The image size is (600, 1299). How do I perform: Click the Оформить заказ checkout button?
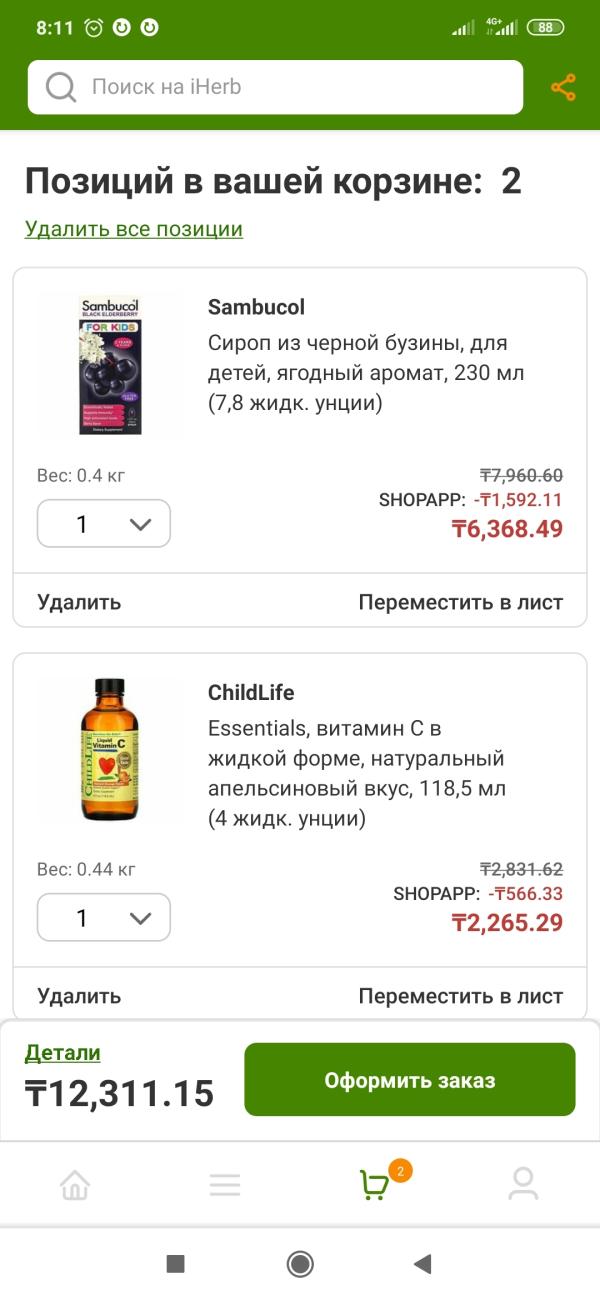(409, 1080)
